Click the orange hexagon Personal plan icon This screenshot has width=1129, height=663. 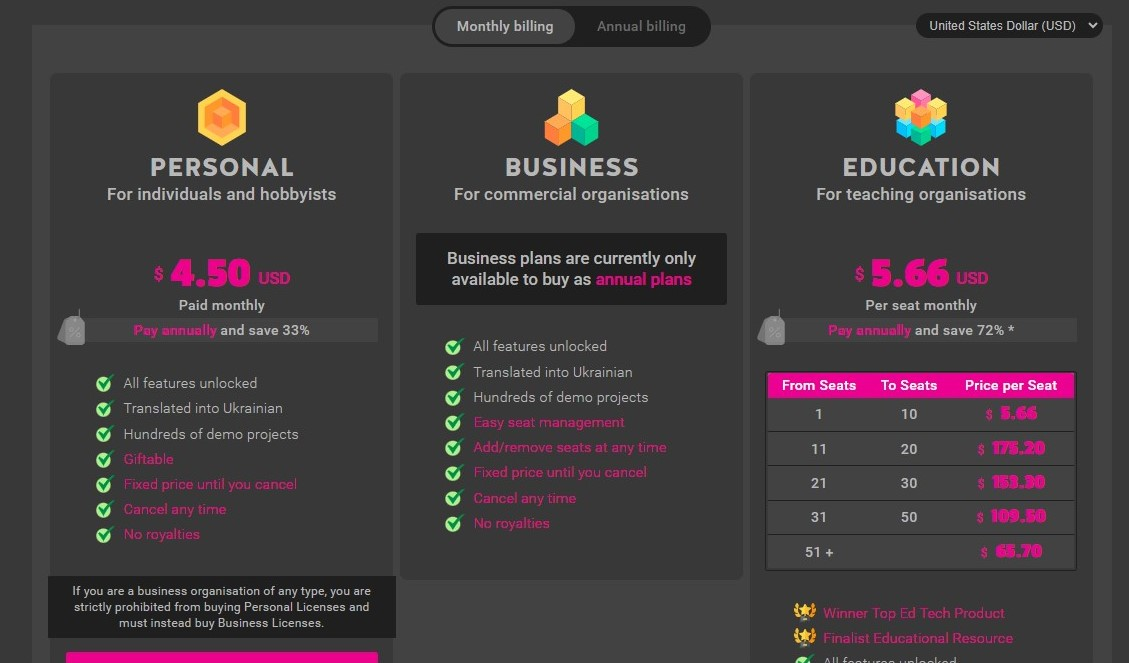click(x=222, y=117)
